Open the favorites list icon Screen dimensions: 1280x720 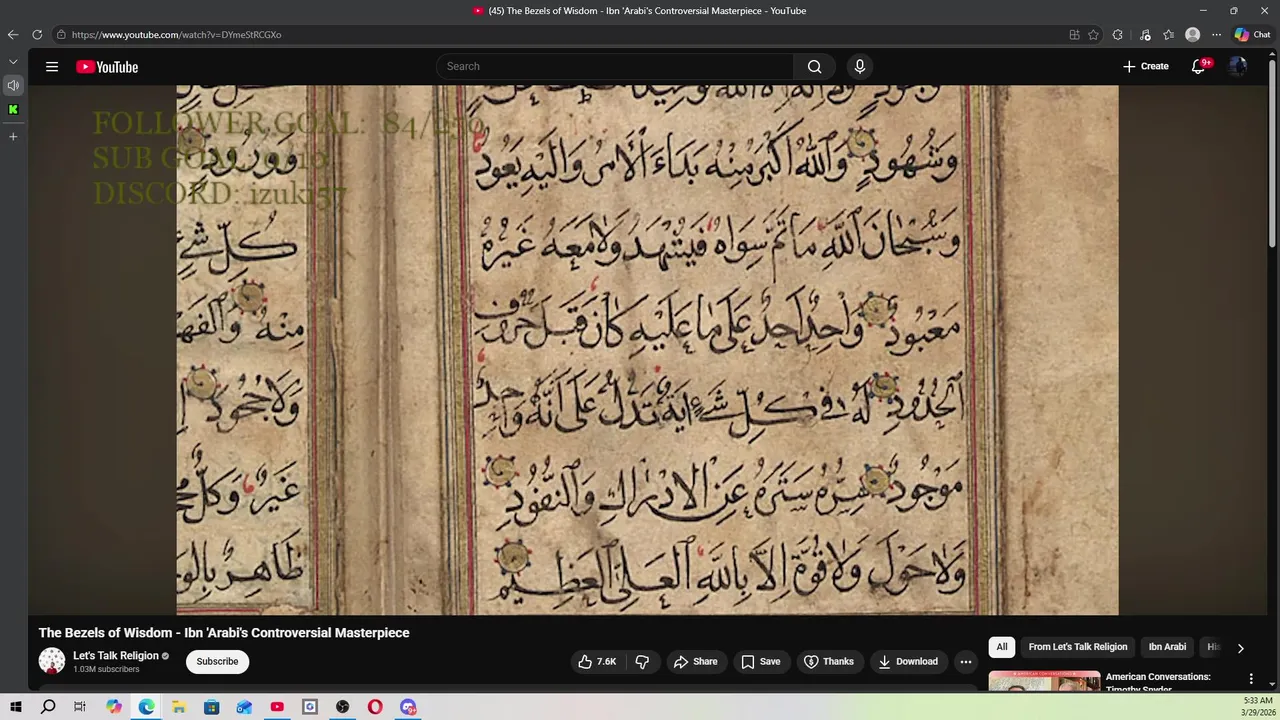coord(1169,35)
